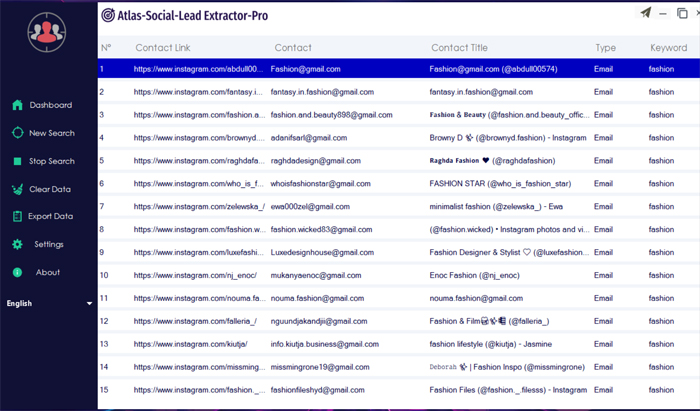This screenshot has height=411, width=700.
Task: Click the instagram.com/falleria_/ link
Action: pos(195,321)
